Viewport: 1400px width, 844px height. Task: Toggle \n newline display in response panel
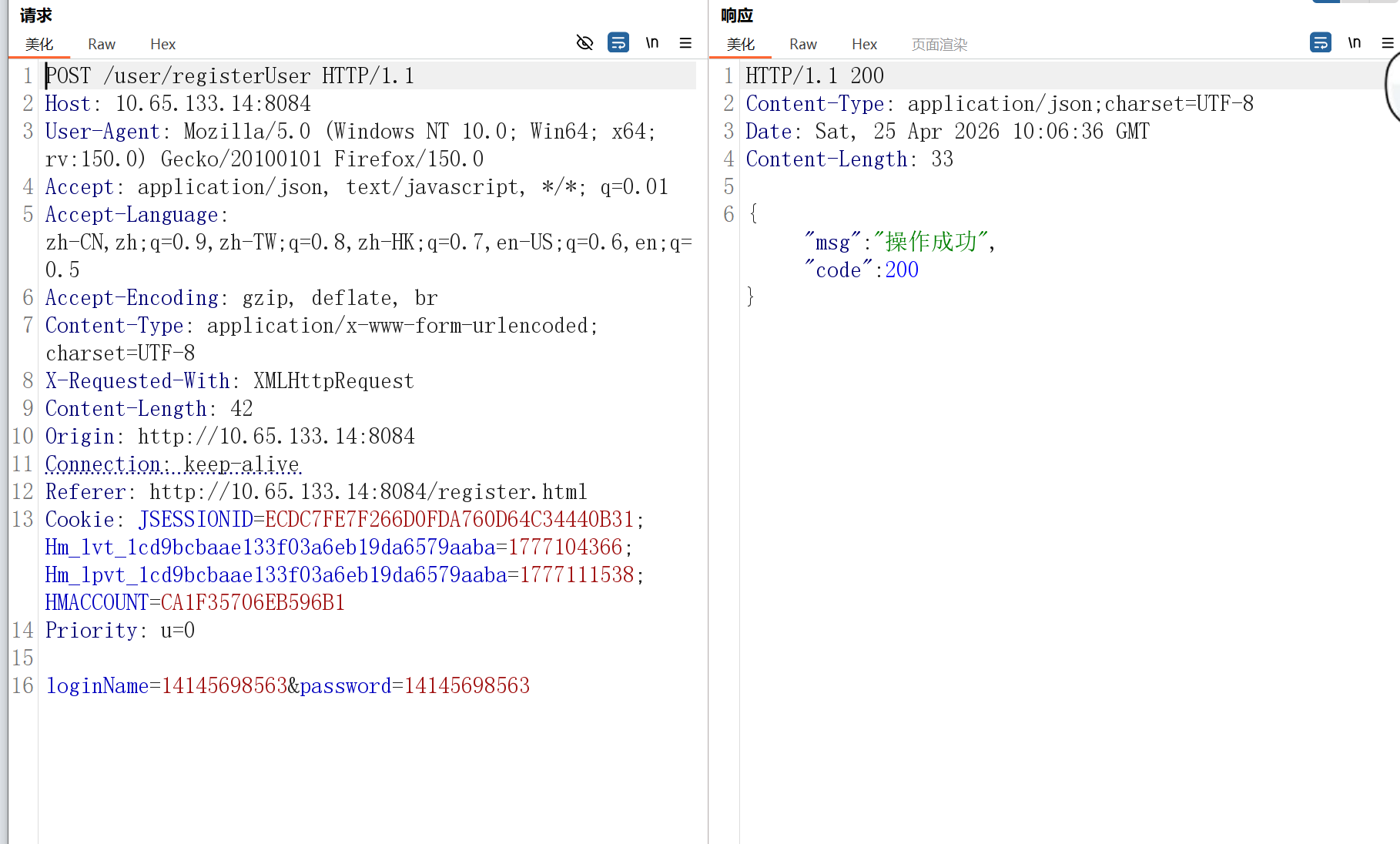(x=1355, y=43)
